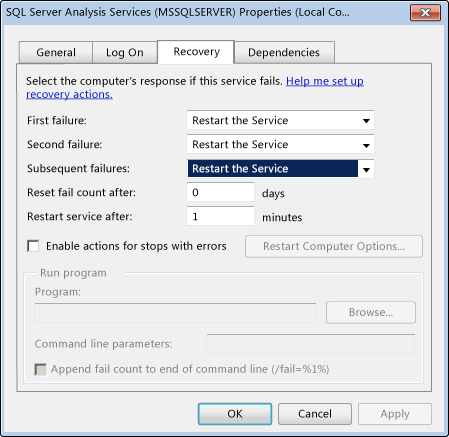Click the Cancel button

pyautogui.click(x=315, y=414)
